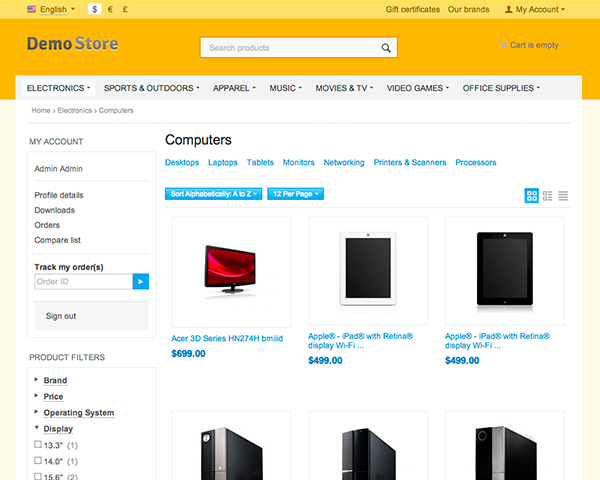Open the Electronics menu

click(x=58, y=88)
